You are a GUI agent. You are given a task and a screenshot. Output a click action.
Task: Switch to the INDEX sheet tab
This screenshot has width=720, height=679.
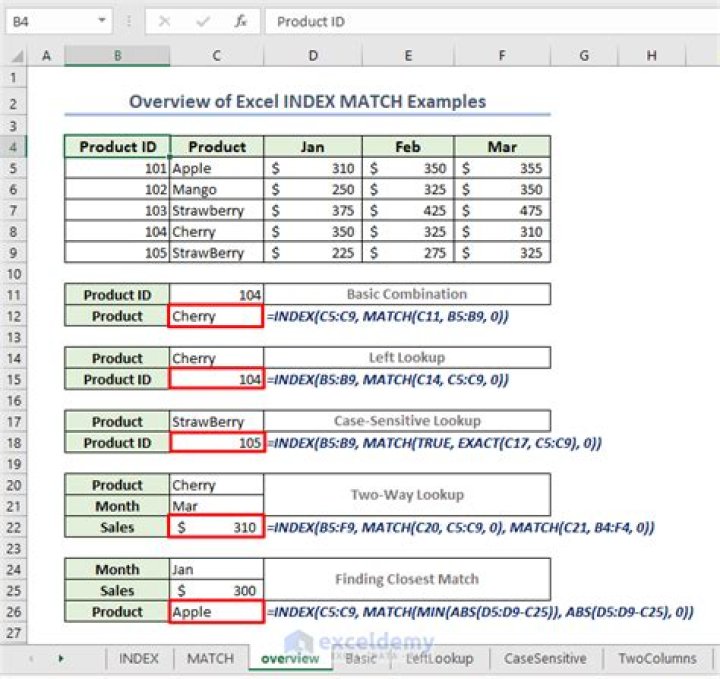coord(139,658)
